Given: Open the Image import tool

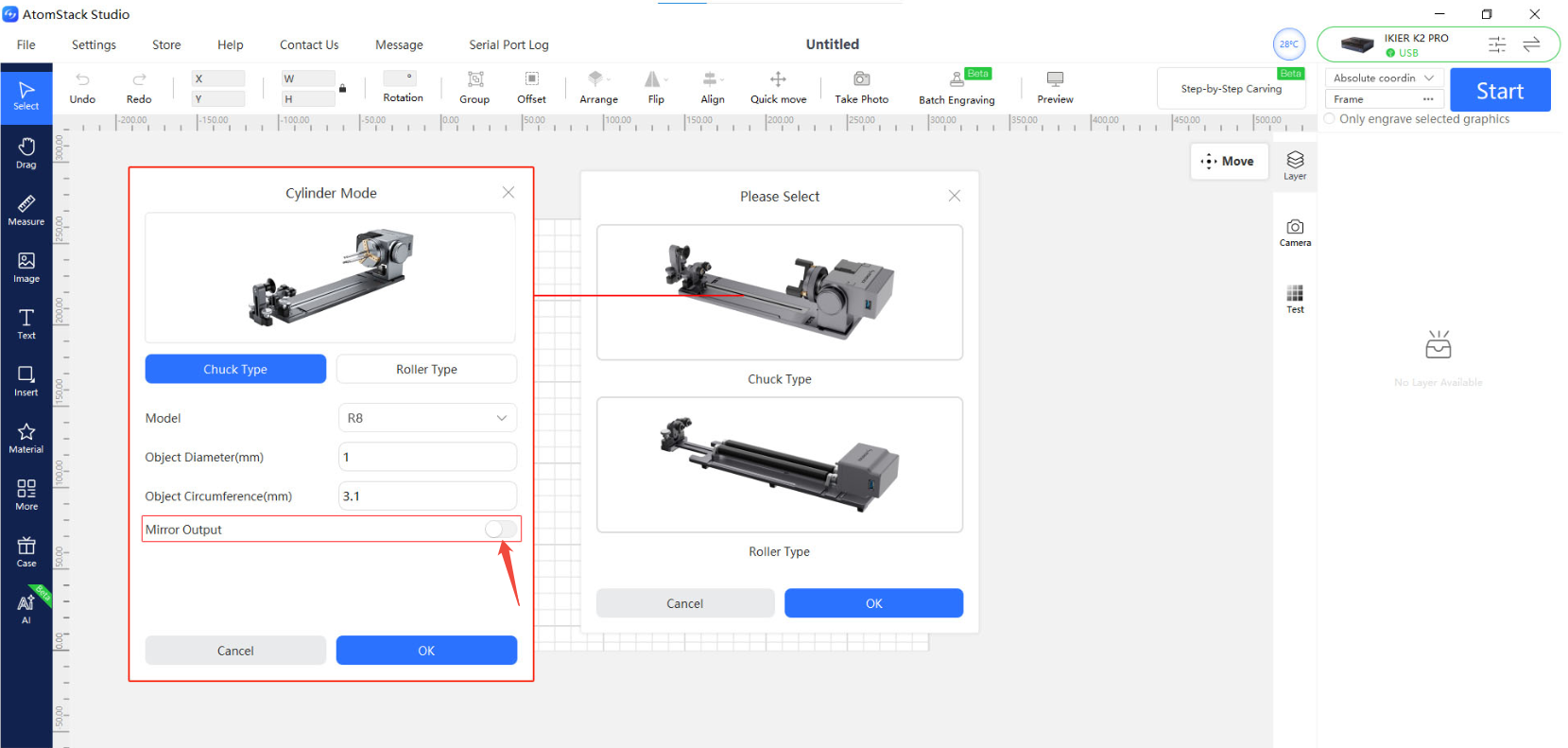Looking at the screenshot, I should 26,267.
